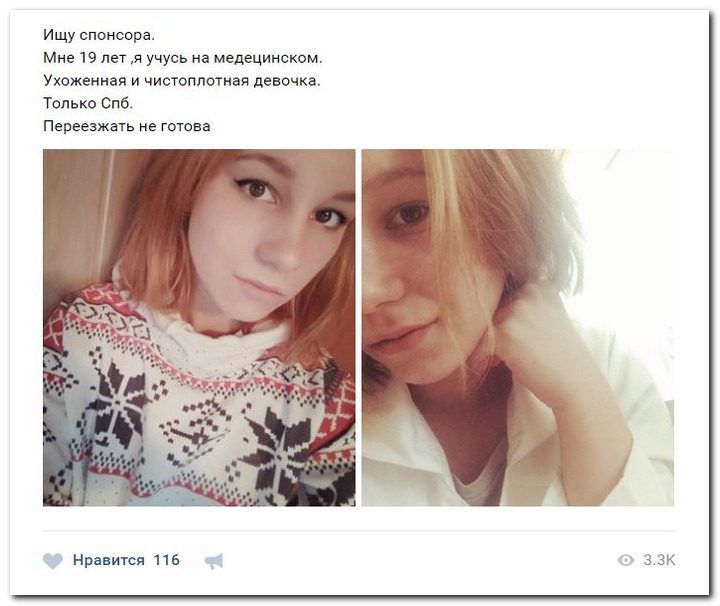Viewport: 720px width, 606px height.
Task: Click the 3.3K view counter
Action: point(659,560)
